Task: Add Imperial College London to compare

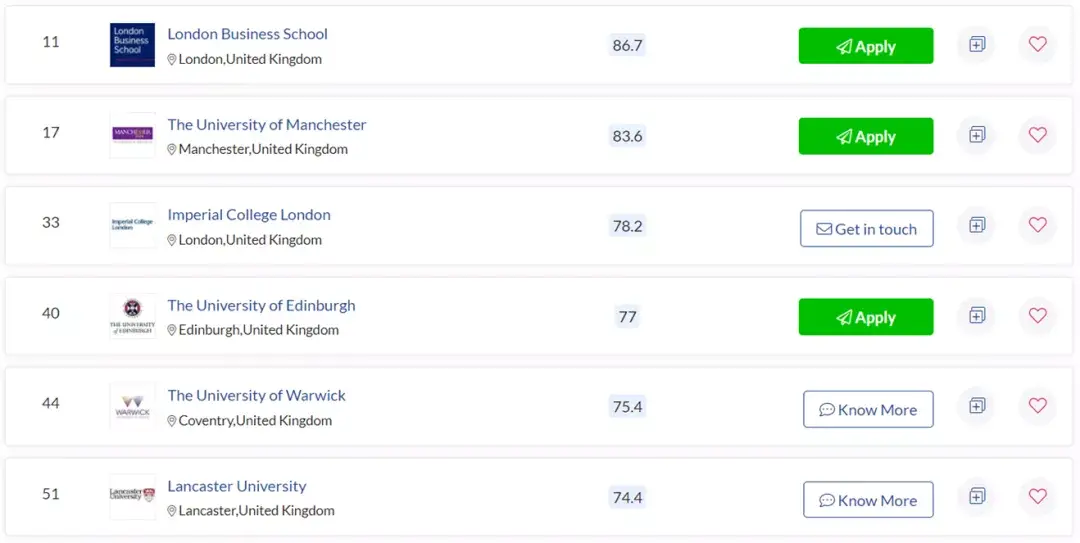Action: [977, 225]
